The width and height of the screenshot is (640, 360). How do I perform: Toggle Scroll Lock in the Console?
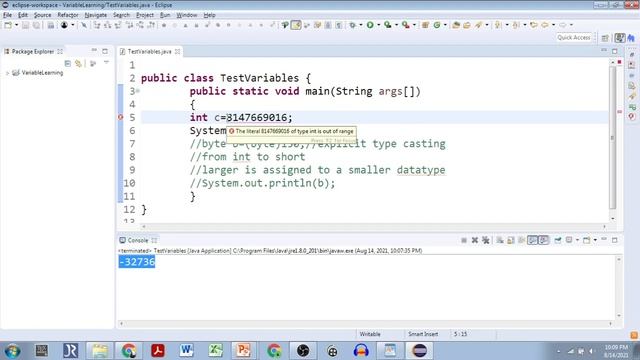pos(511,240)
